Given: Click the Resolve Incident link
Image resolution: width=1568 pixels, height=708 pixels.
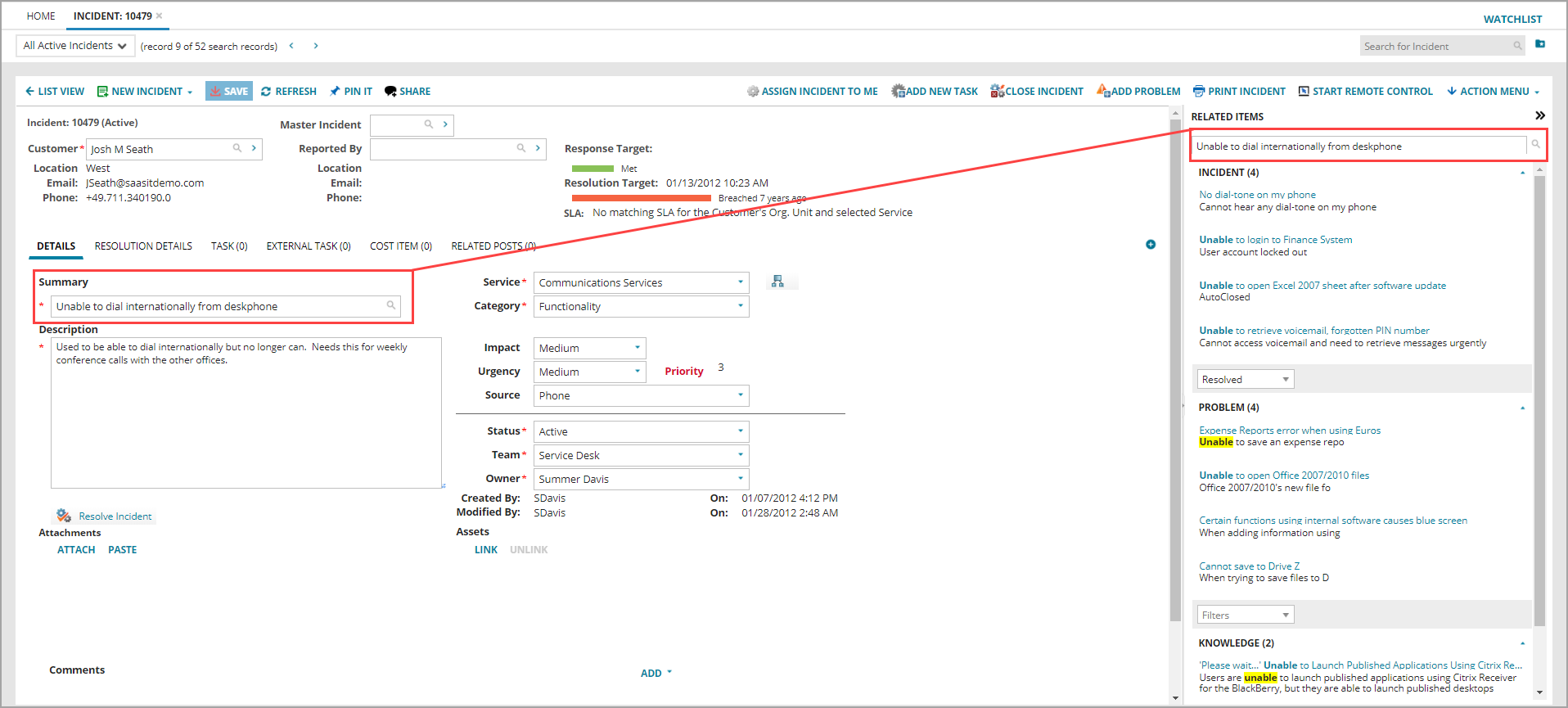Looking at the screenshot, I should coord(115,516).
